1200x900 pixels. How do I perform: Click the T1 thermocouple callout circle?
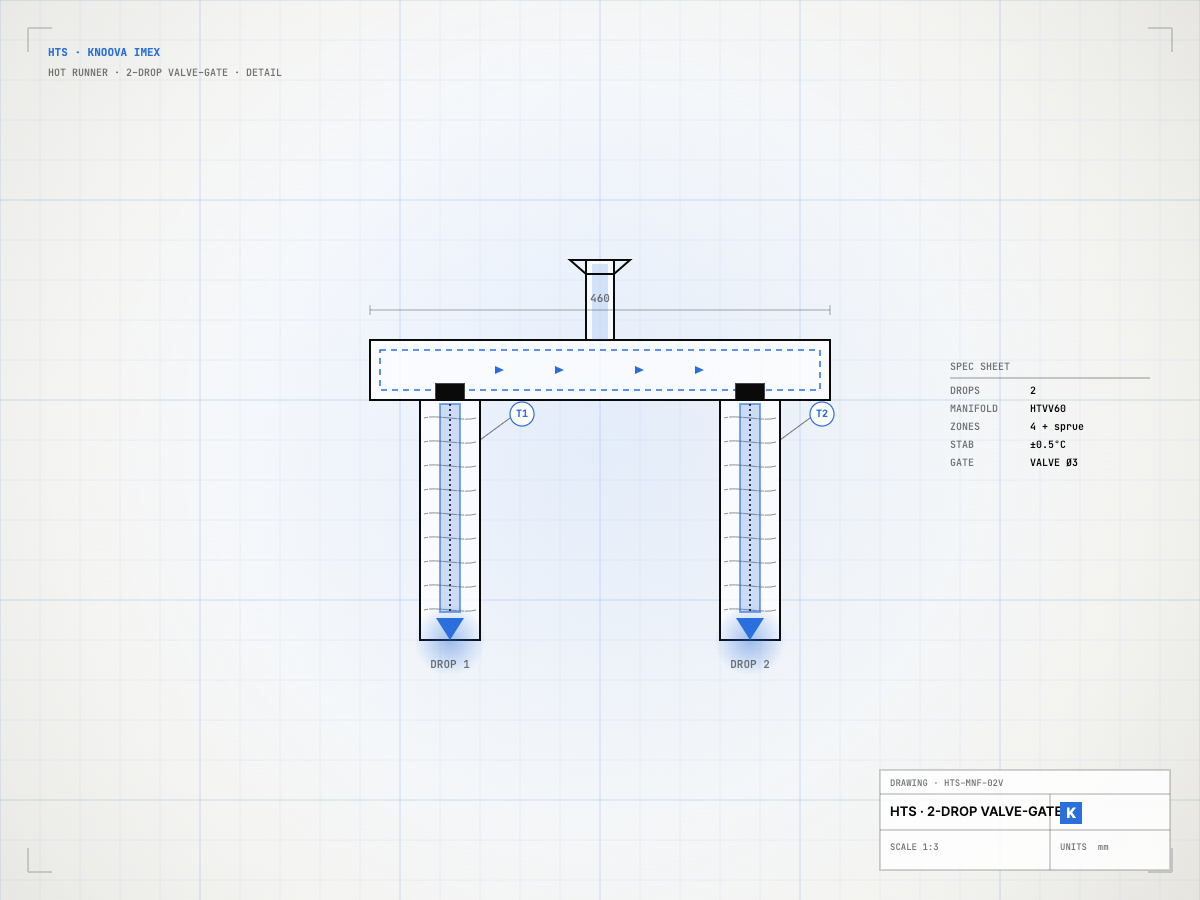click(522, 414)
